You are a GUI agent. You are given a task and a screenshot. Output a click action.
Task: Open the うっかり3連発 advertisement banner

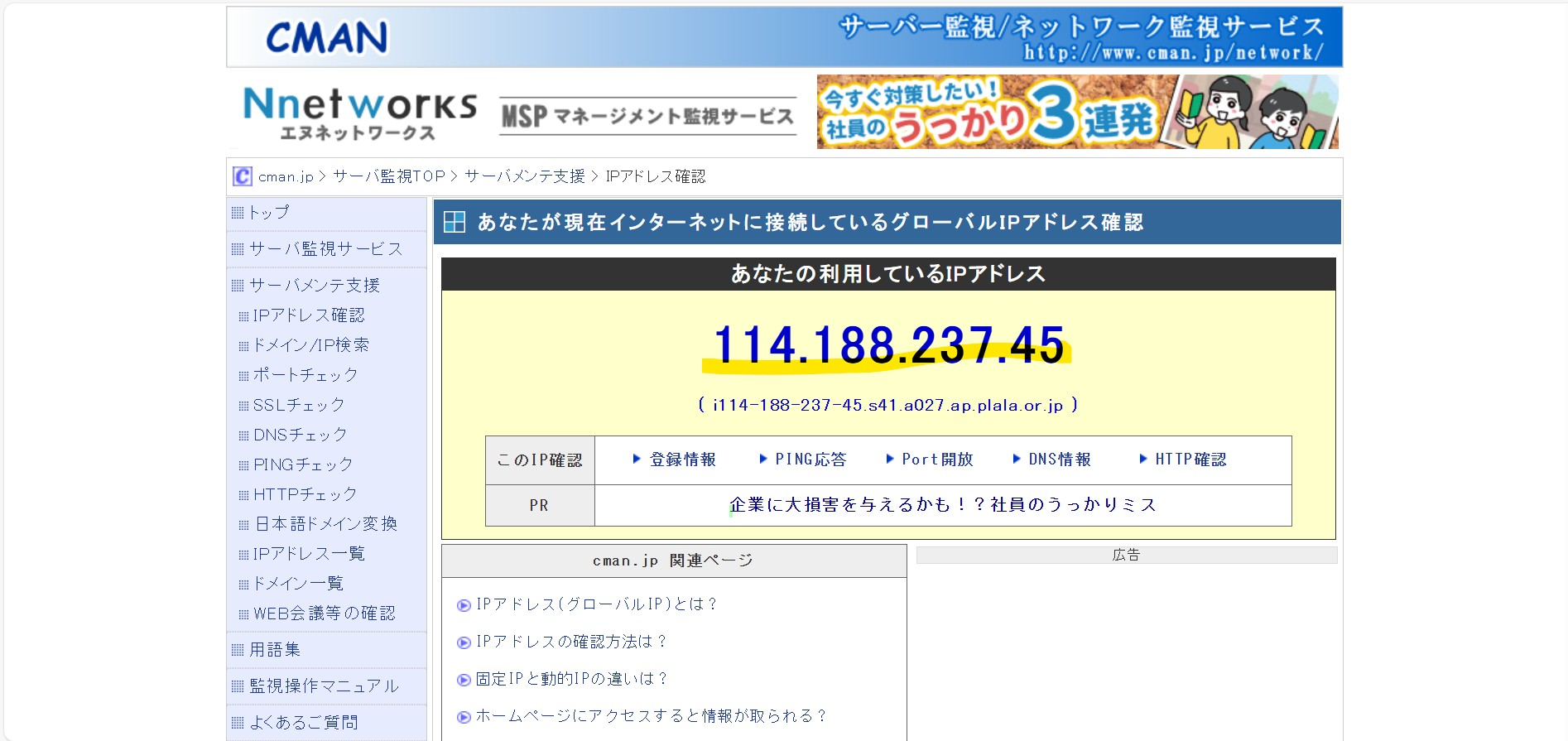[1076, 112]
